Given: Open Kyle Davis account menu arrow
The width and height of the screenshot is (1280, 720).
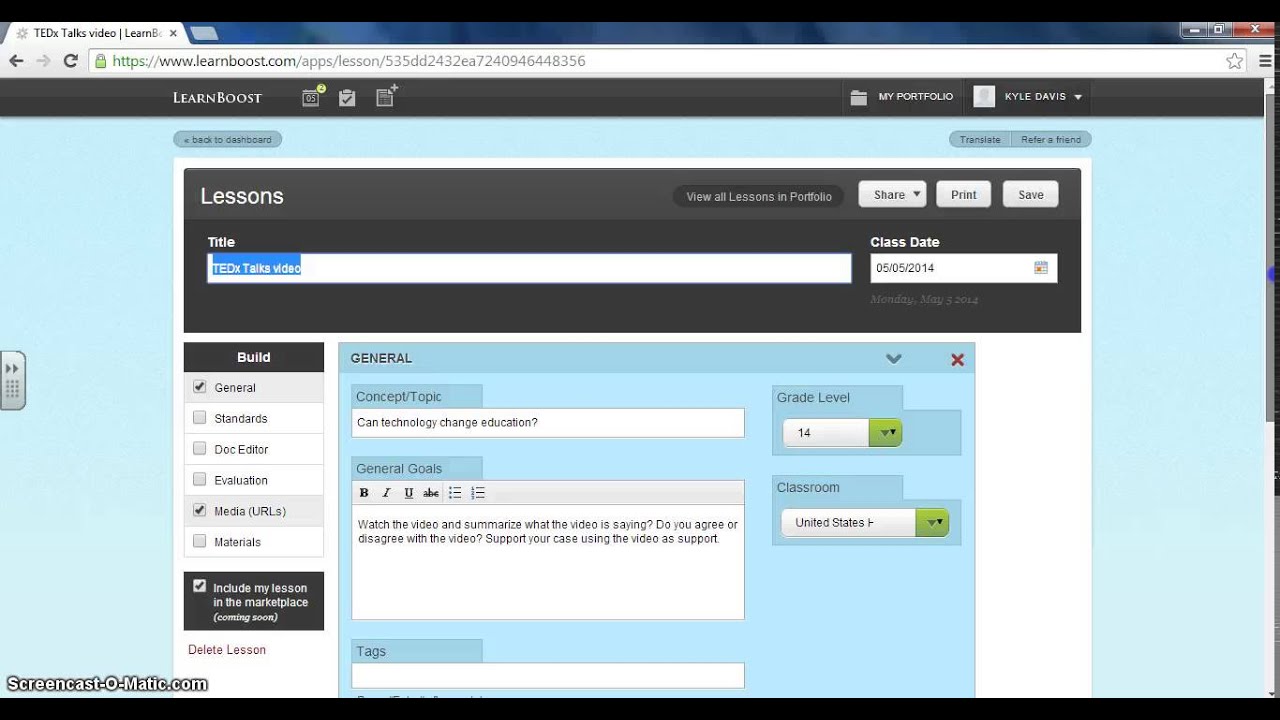Looking at the screenshot, I should [1078, 97].
